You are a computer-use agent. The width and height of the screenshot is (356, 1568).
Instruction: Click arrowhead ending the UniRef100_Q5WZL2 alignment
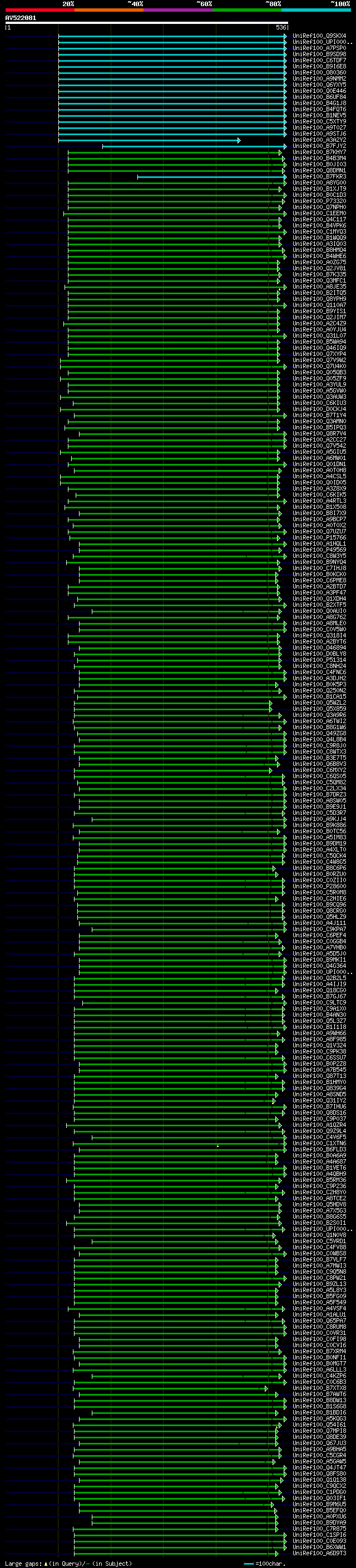(271, 703)
